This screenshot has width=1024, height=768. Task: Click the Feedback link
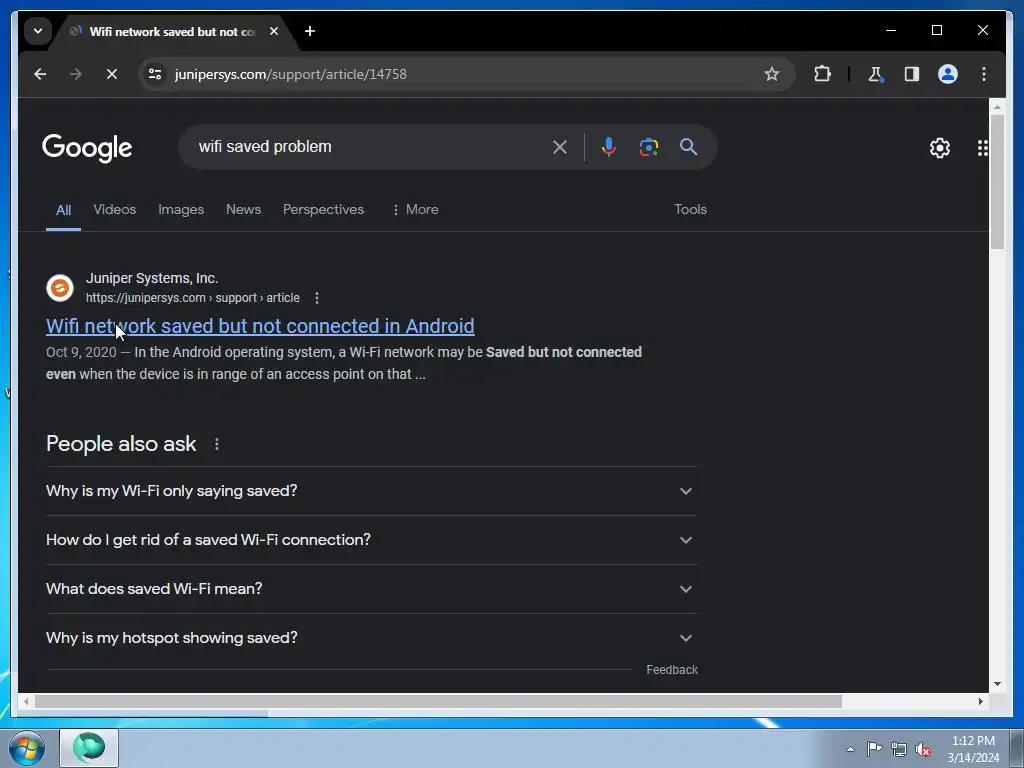pos(672,670)
